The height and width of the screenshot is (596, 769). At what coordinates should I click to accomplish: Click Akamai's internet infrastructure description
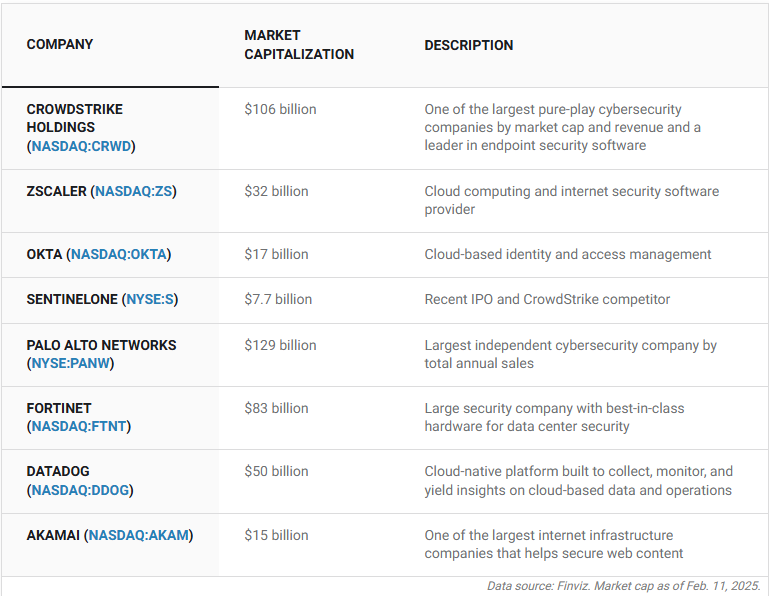[x=554, y=544]
